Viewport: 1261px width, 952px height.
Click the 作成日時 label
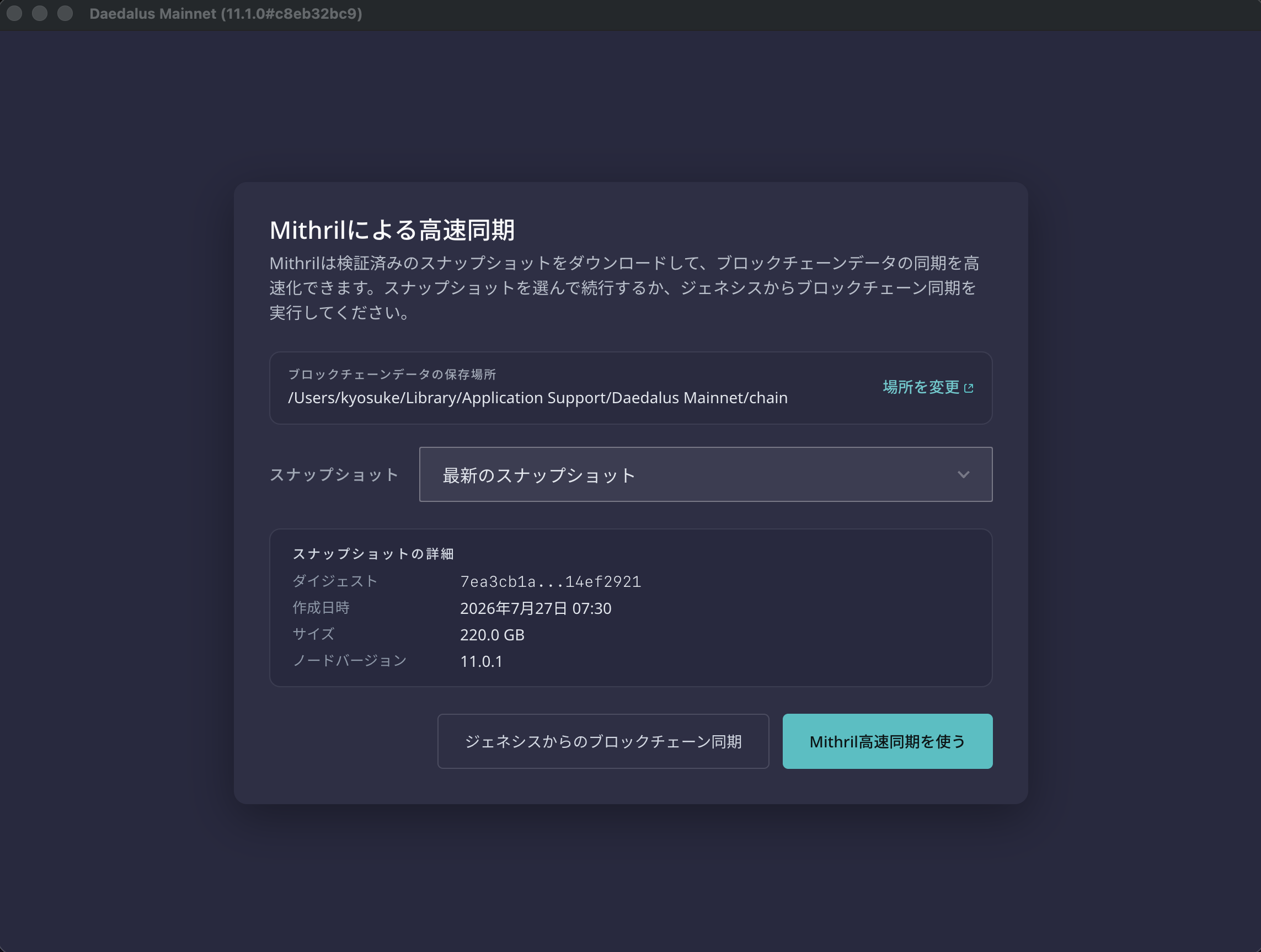point(321,608)
